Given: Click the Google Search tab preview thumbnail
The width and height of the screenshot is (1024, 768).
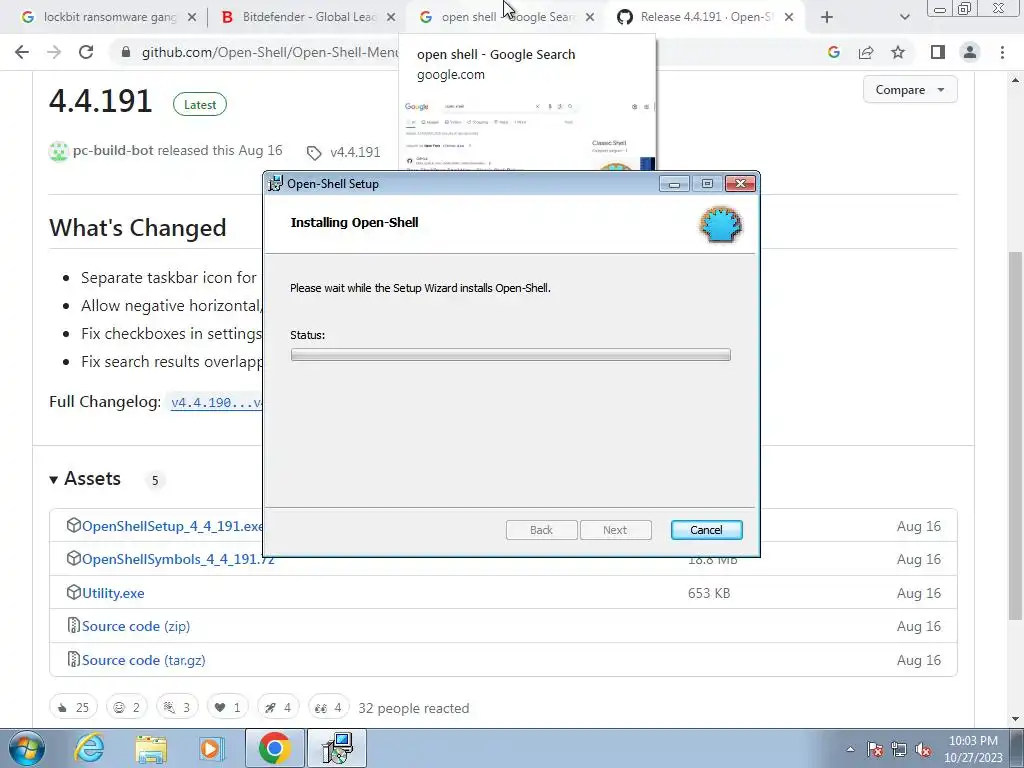Looking at the screenshot, I should (528, 133).
